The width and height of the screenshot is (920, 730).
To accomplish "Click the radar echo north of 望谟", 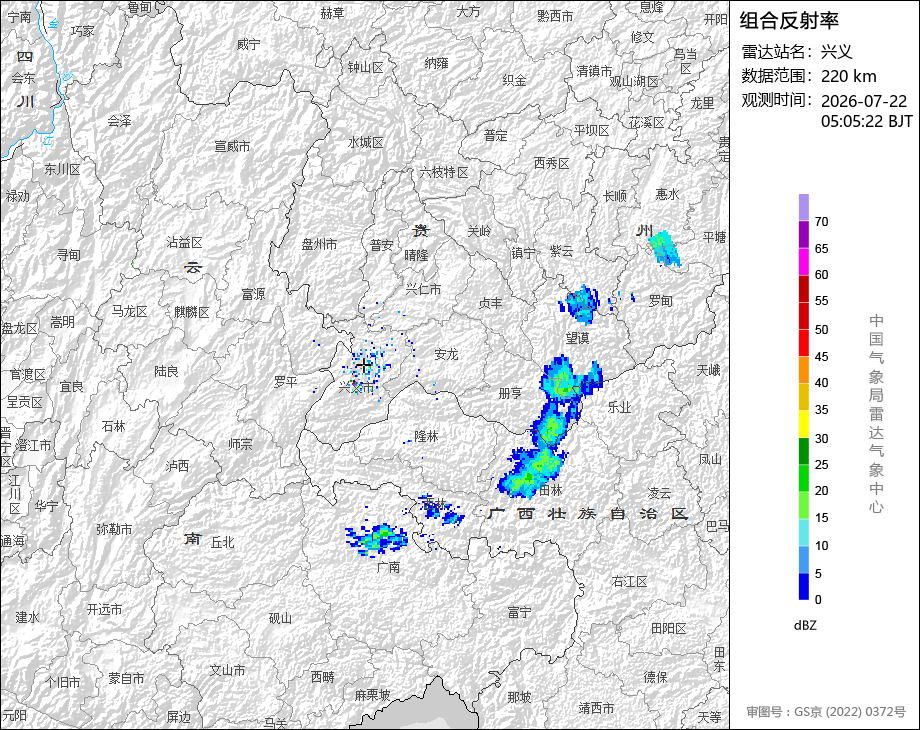I will point(580,304).
